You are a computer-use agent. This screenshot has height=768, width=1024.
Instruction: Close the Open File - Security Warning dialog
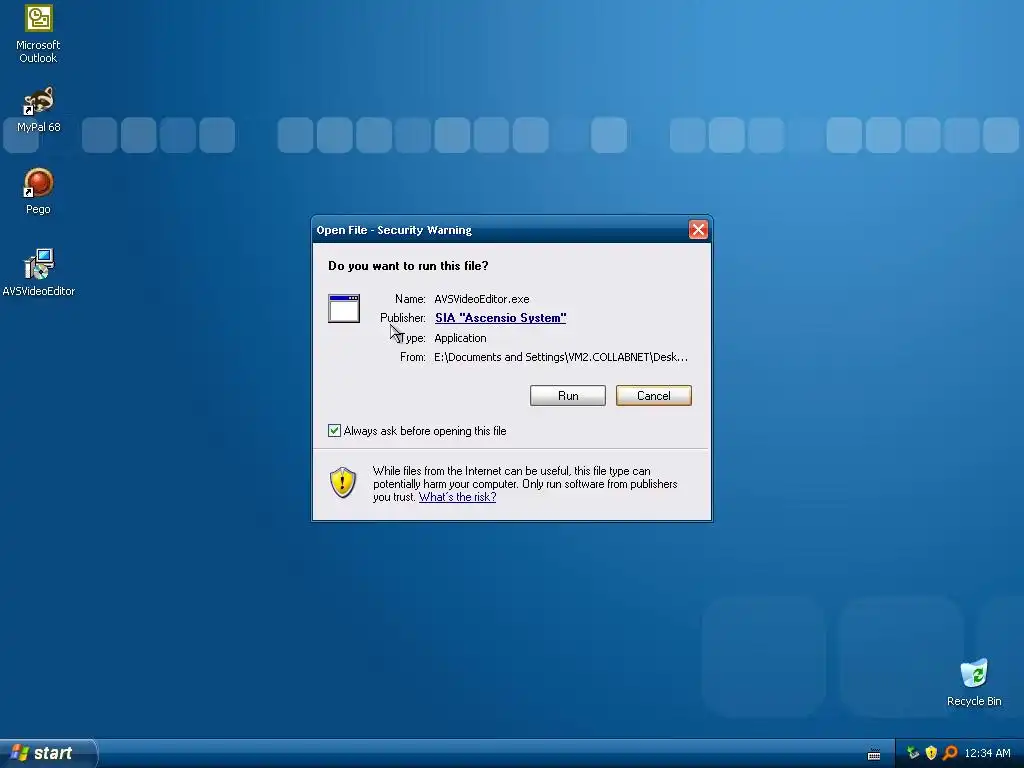point(698,230)
